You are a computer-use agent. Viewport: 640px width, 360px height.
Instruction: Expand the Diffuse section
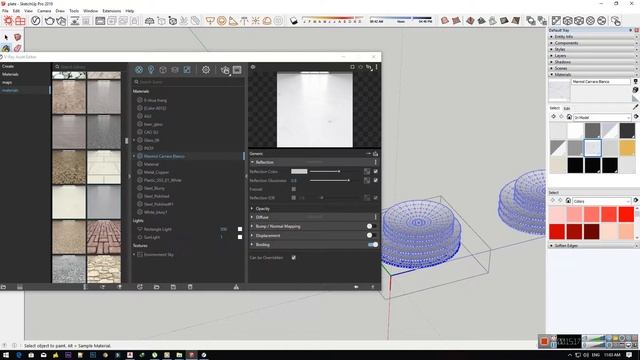(252, 217)
